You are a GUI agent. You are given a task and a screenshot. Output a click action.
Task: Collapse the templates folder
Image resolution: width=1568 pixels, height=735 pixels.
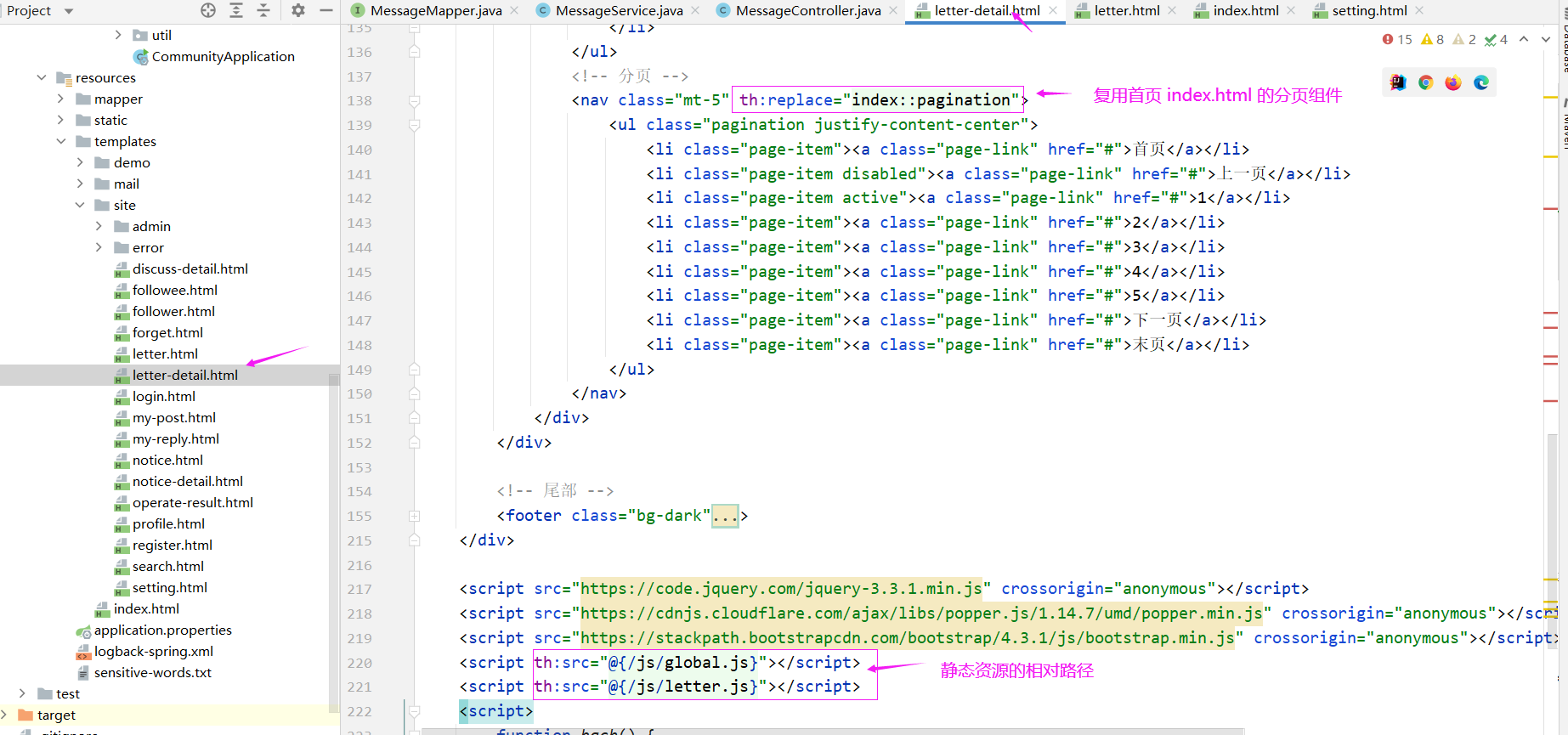[x=60, y=141]
